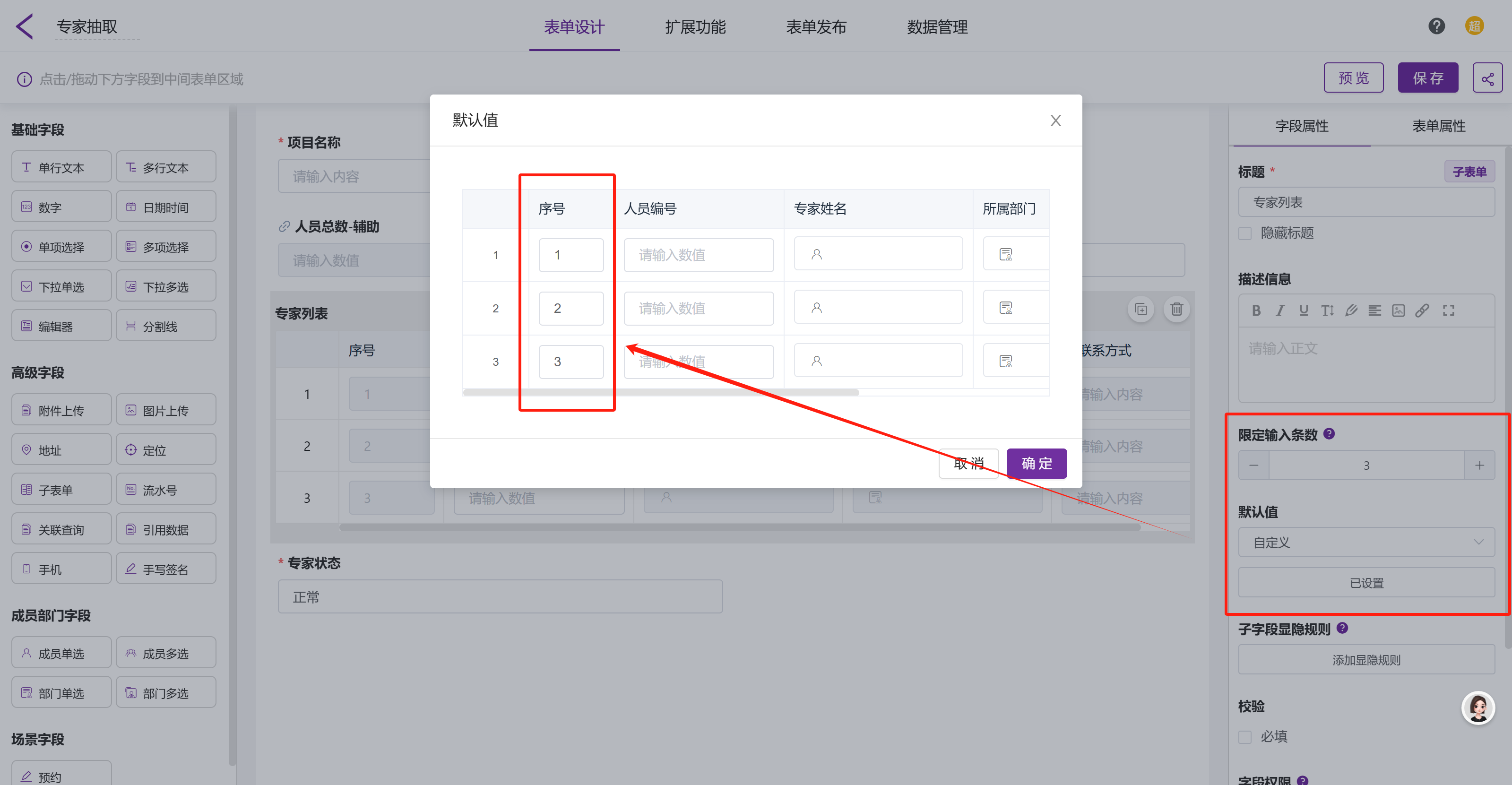Open the help question mark icon
Image resolution: width=1512 pixels, height=785 pixels.
(x=1436, y=26)
